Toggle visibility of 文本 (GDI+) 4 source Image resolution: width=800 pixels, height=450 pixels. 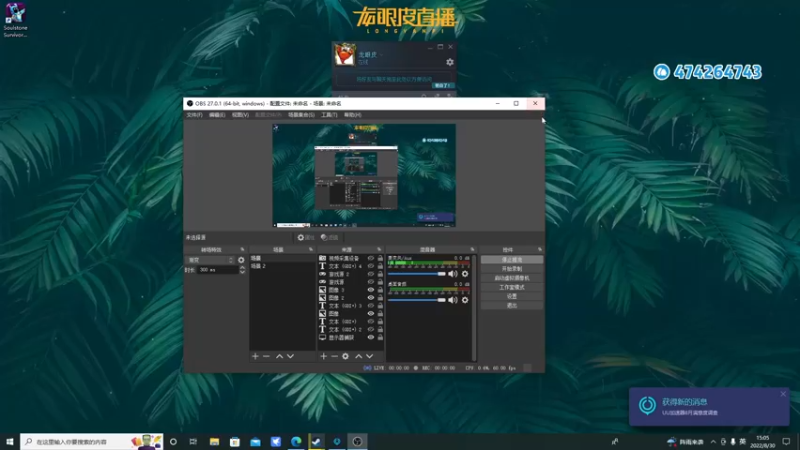371,266
